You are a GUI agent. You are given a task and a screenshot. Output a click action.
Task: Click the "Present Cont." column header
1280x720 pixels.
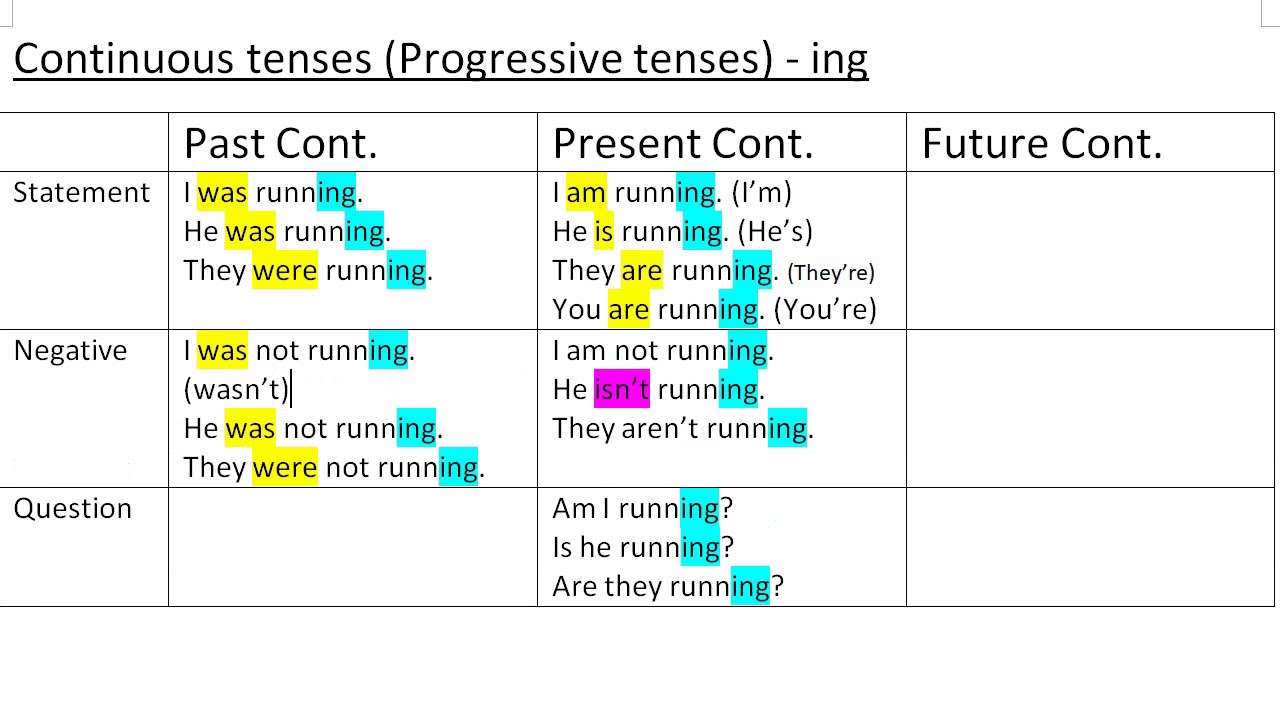pos(682,144)
